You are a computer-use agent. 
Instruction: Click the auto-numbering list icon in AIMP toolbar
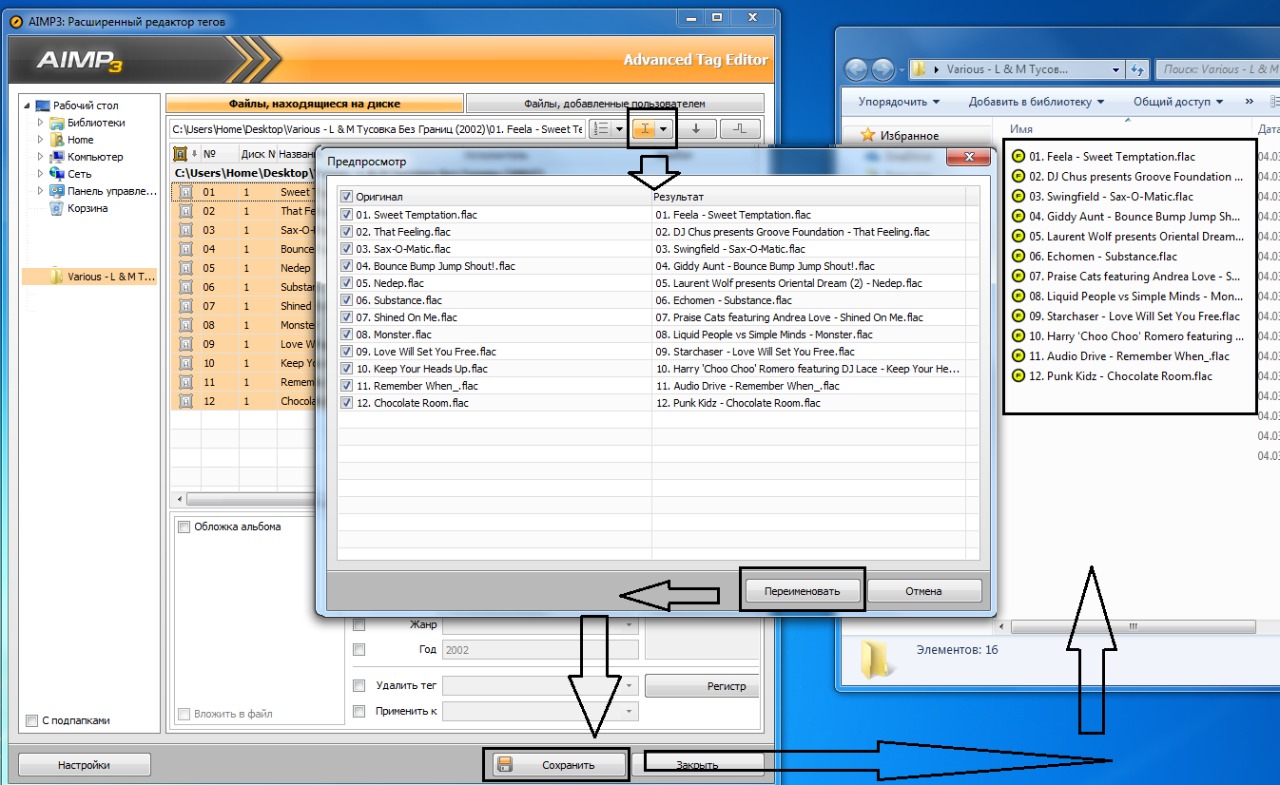[601, 129]
